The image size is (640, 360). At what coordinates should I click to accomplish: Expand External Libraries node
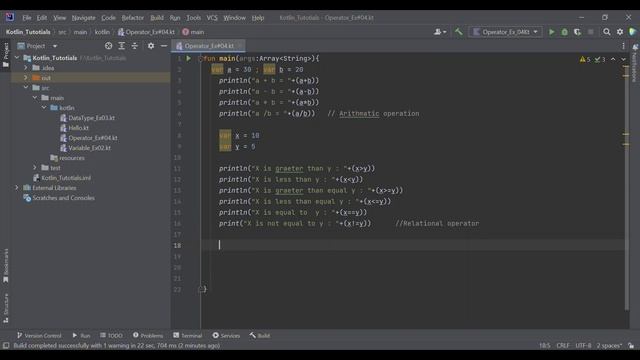point(17,188)
